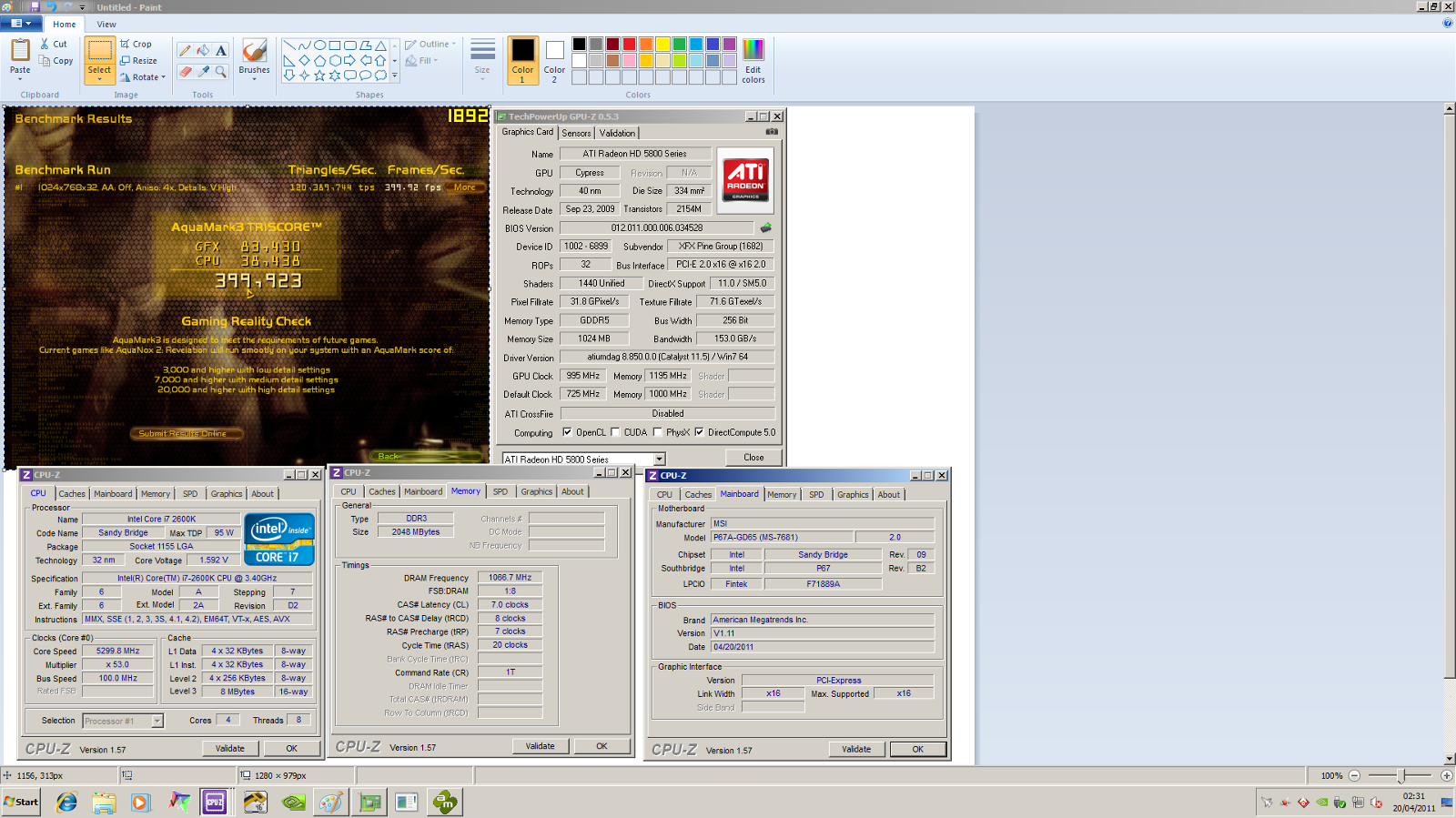Click the rectangular Select tool icon
Viewport: 1456px width, 818px height.
click(99, 51)
